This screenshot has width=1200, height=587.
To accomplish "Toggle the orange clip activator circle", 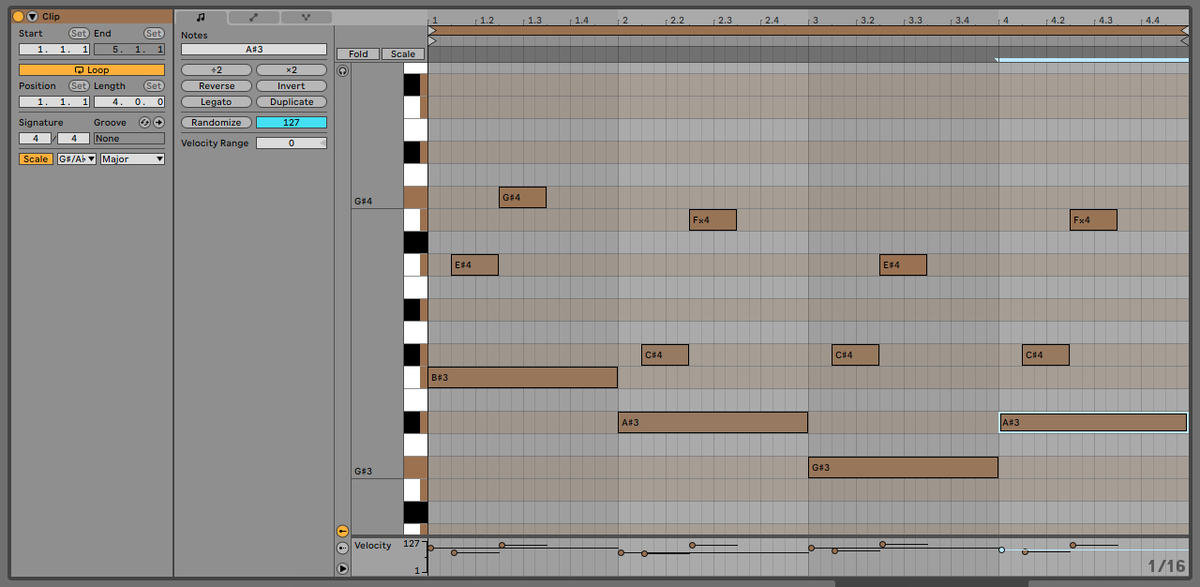I will click(18, 16).
